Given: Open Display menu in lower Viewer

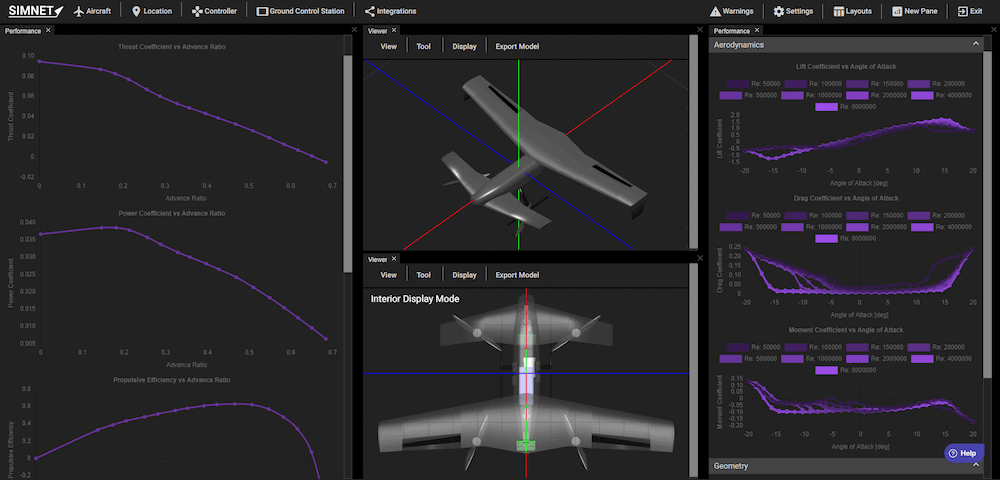Looking at the screenshot, I should point(464,275).
